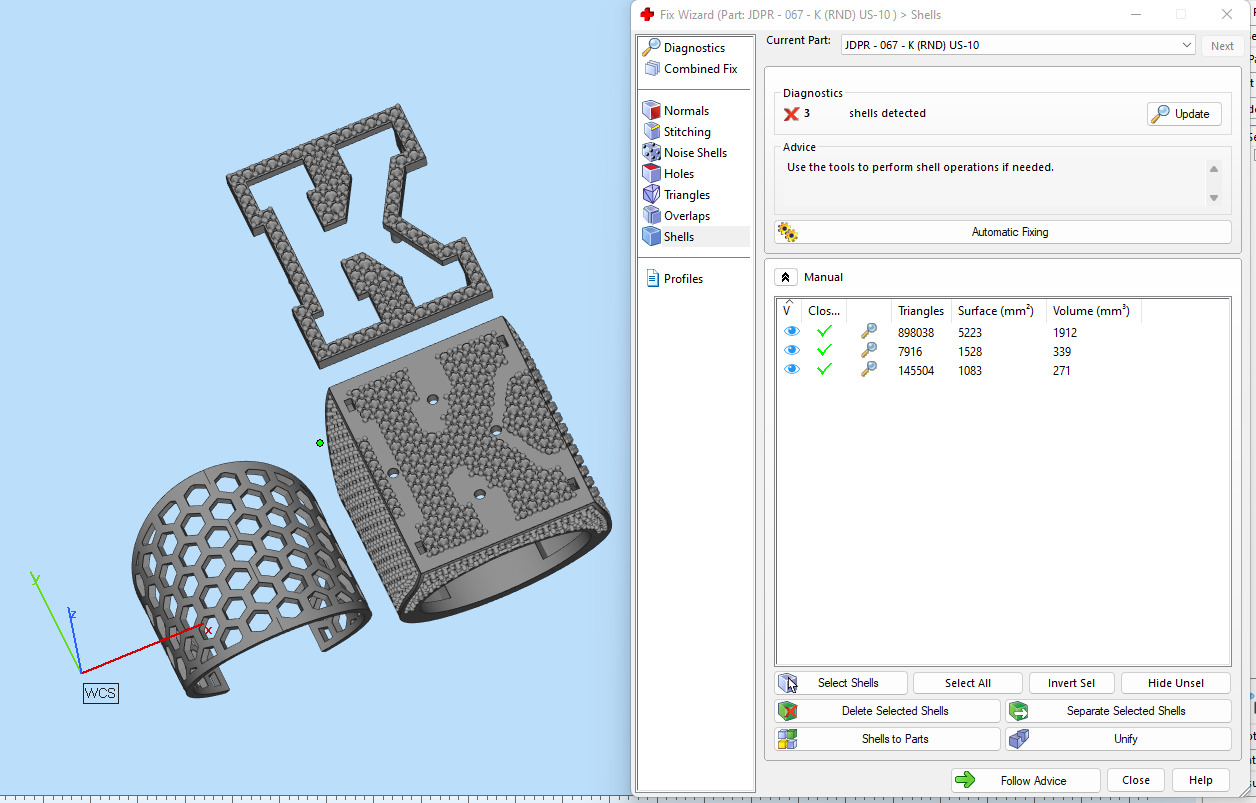Click the Shells to Parts button
This screenshot has height=803, width=1256.
tap(888, 739)
